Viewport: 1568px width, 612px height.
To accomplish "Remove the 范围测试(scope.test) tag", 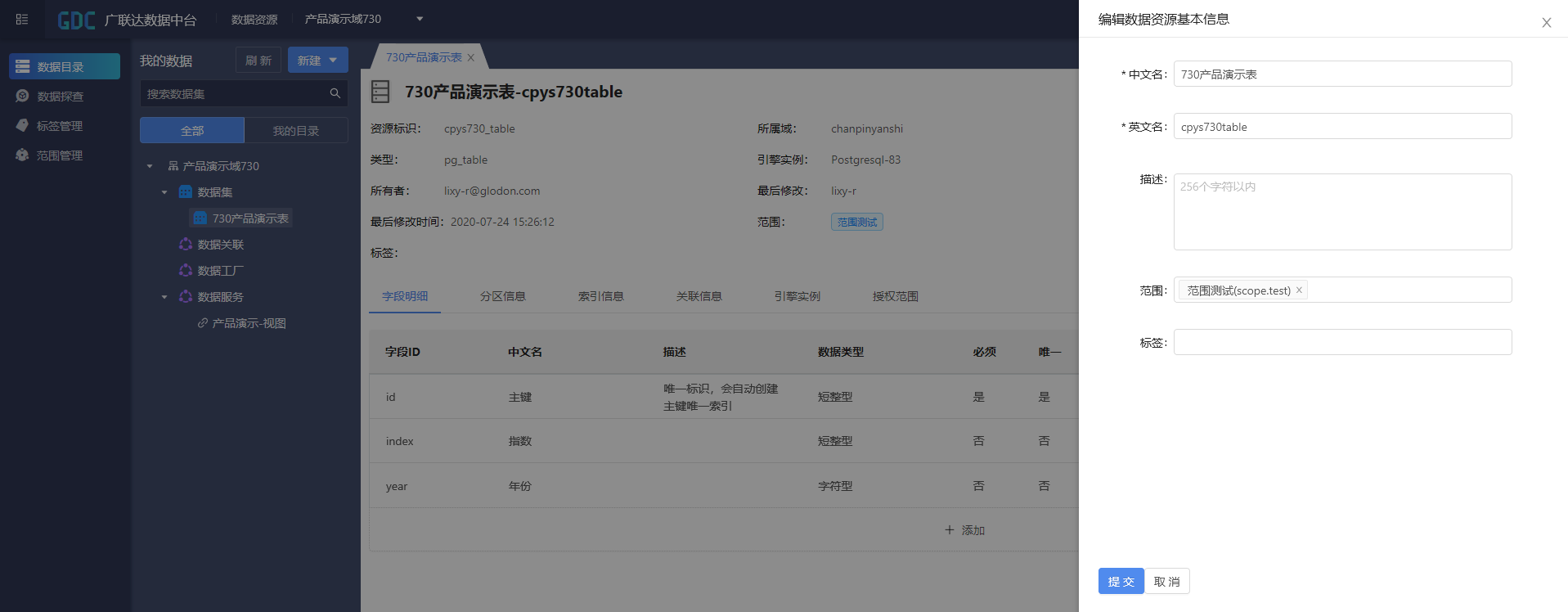I will (1299, 290).
